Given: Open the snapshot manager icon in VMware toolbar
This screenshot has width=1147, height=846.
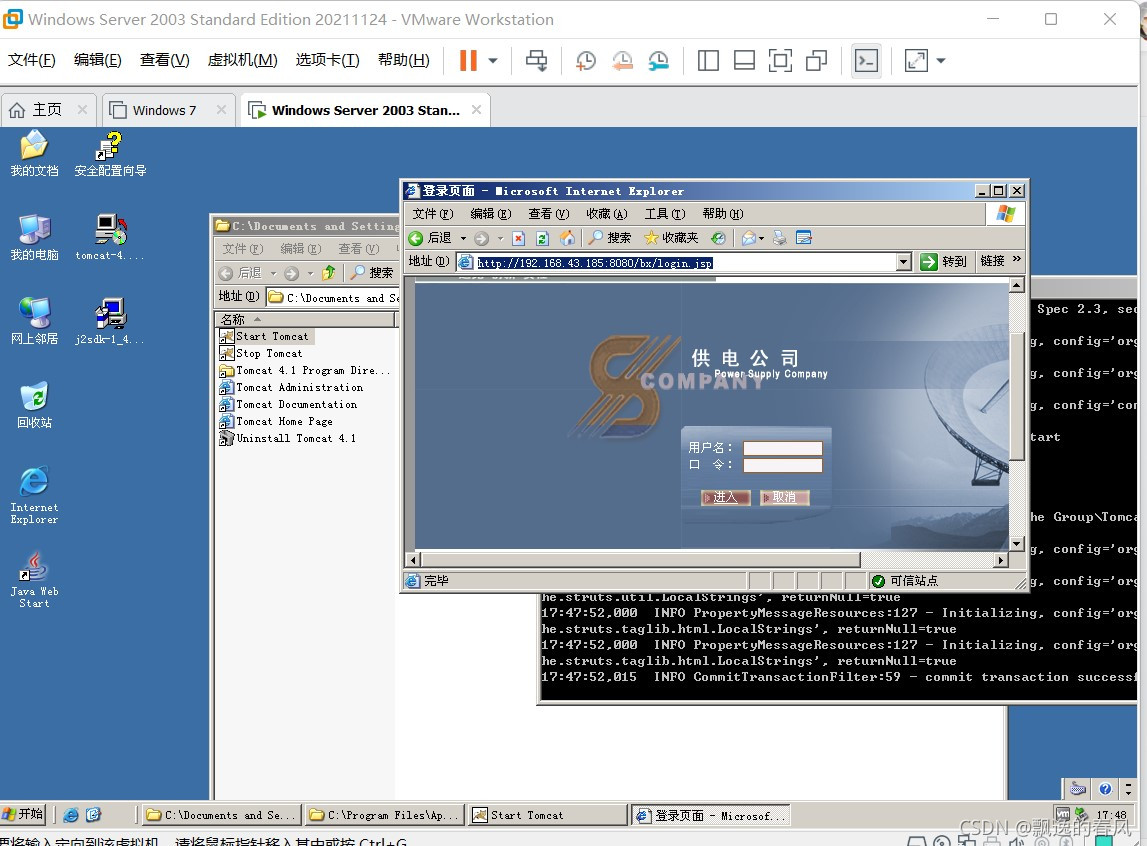Looking at the screenshot, I should (x=658, y=61).
